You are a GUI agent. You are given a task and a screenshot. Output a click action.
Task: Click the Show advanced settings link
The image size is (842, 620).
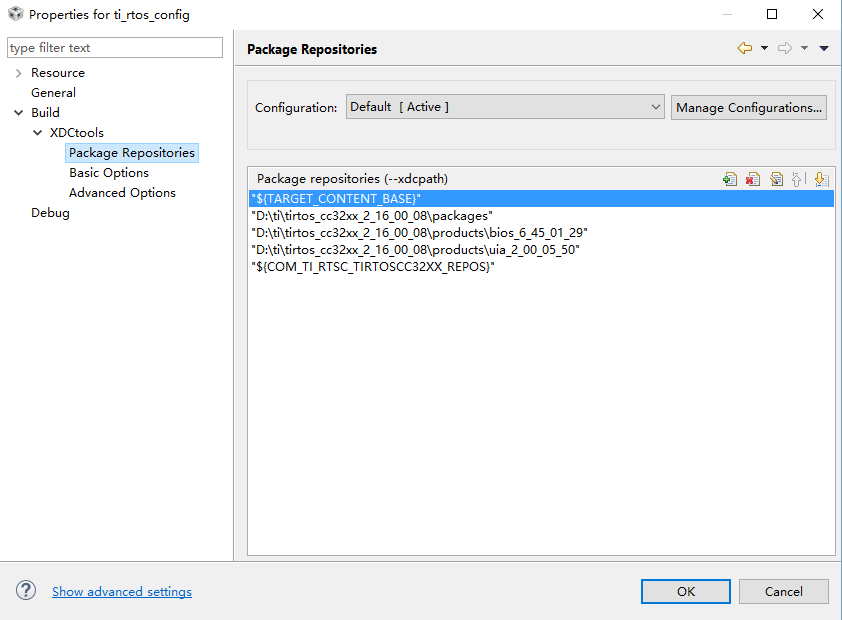tap(122, 592)
